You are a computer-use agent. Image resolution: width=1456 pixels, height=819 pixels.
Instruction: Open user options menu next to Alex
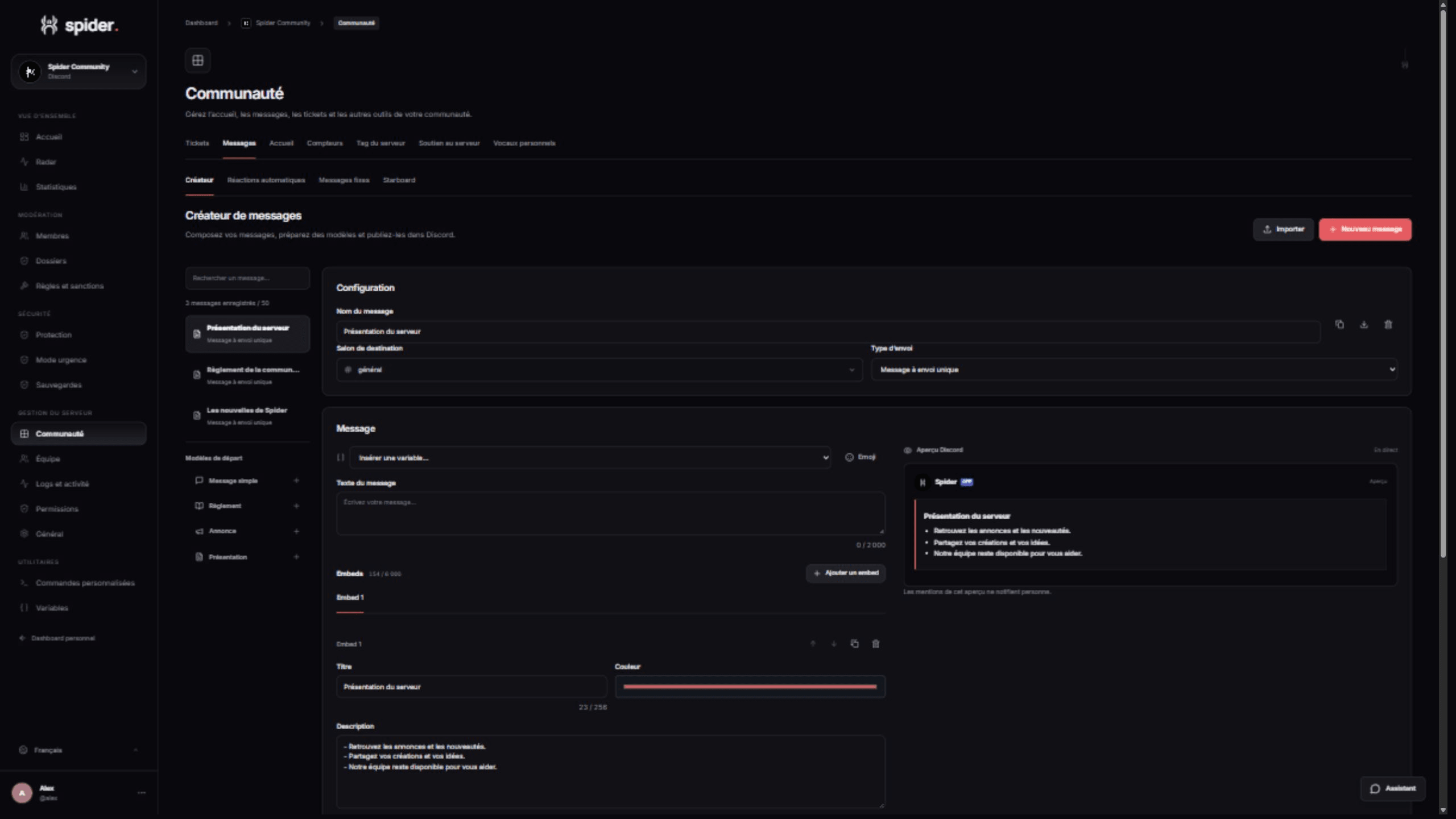142,792
